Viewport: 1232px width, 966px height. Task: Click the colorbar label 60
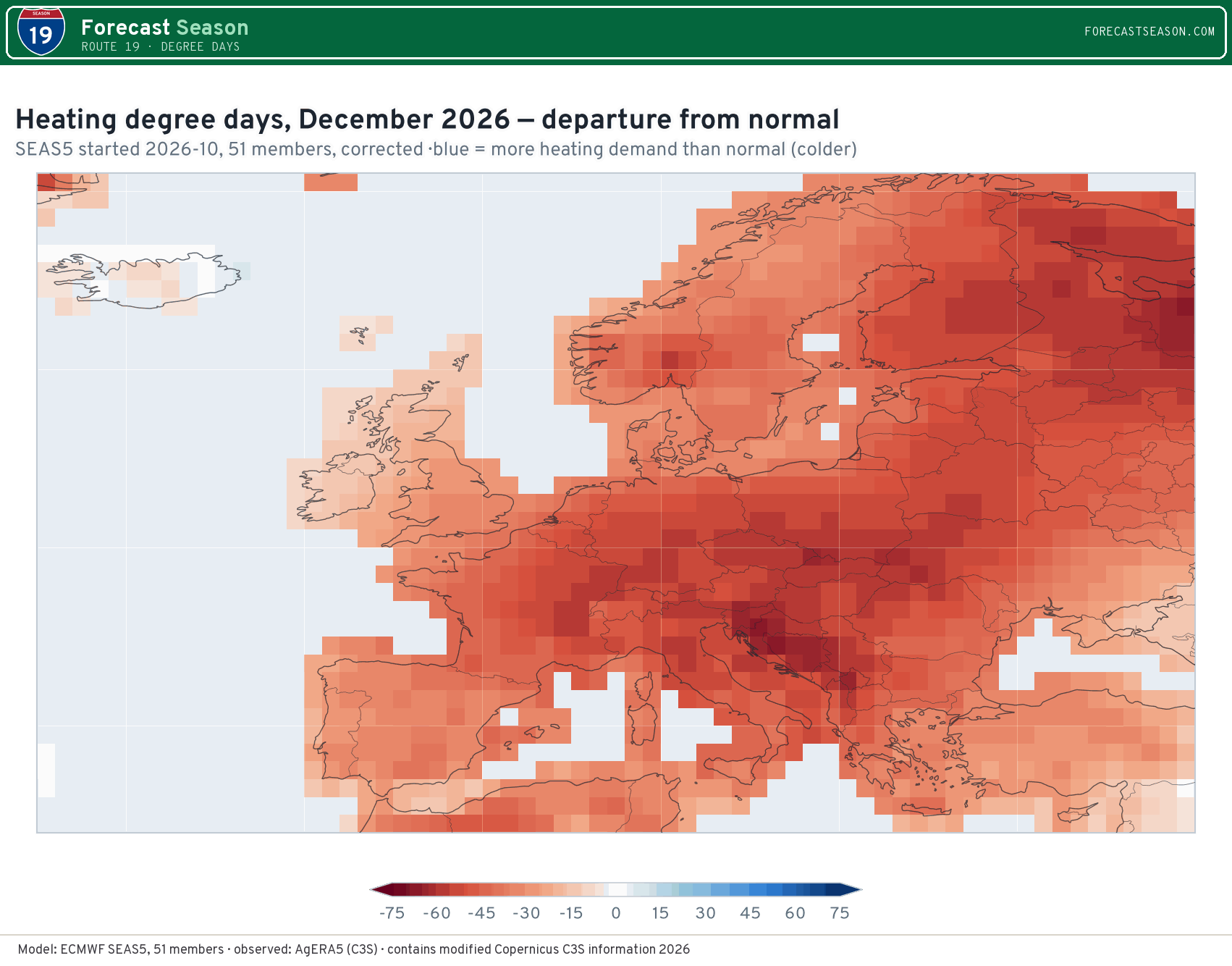tap(796, 912)
